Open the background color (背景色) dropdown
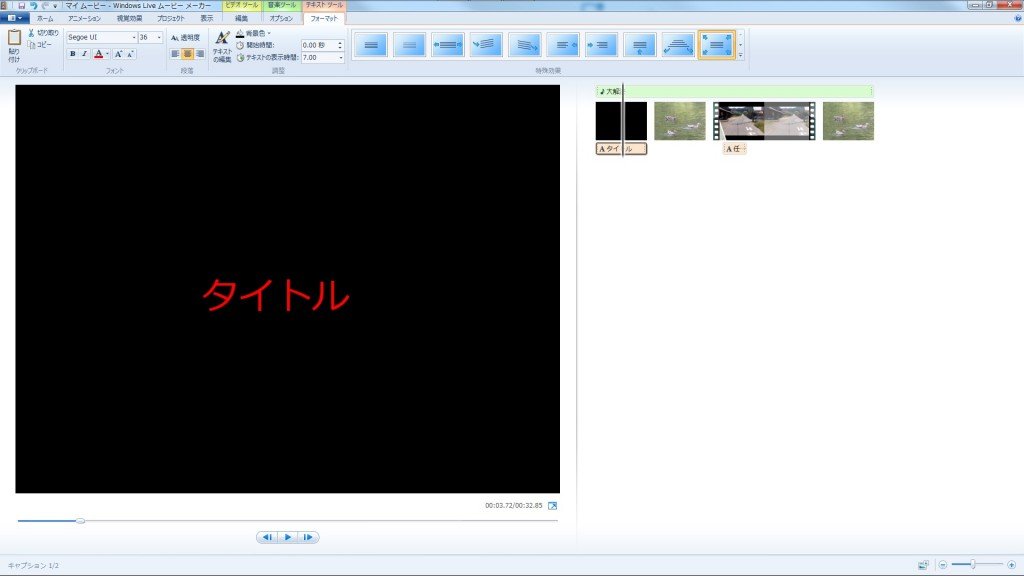The width and height of the screenshot is (1024, 576). 253,33
